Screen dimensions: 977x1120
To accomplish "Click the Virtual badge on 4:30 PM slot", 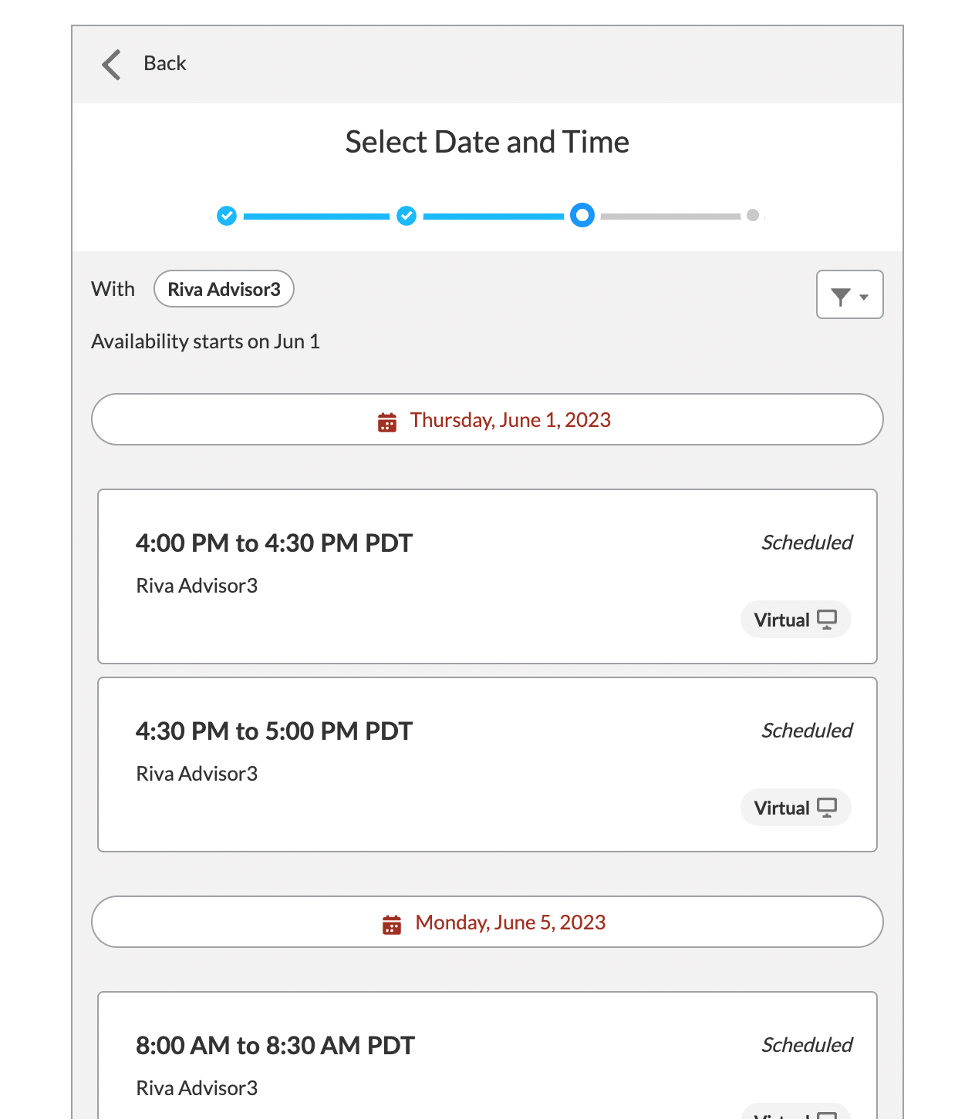I will 795,808.
